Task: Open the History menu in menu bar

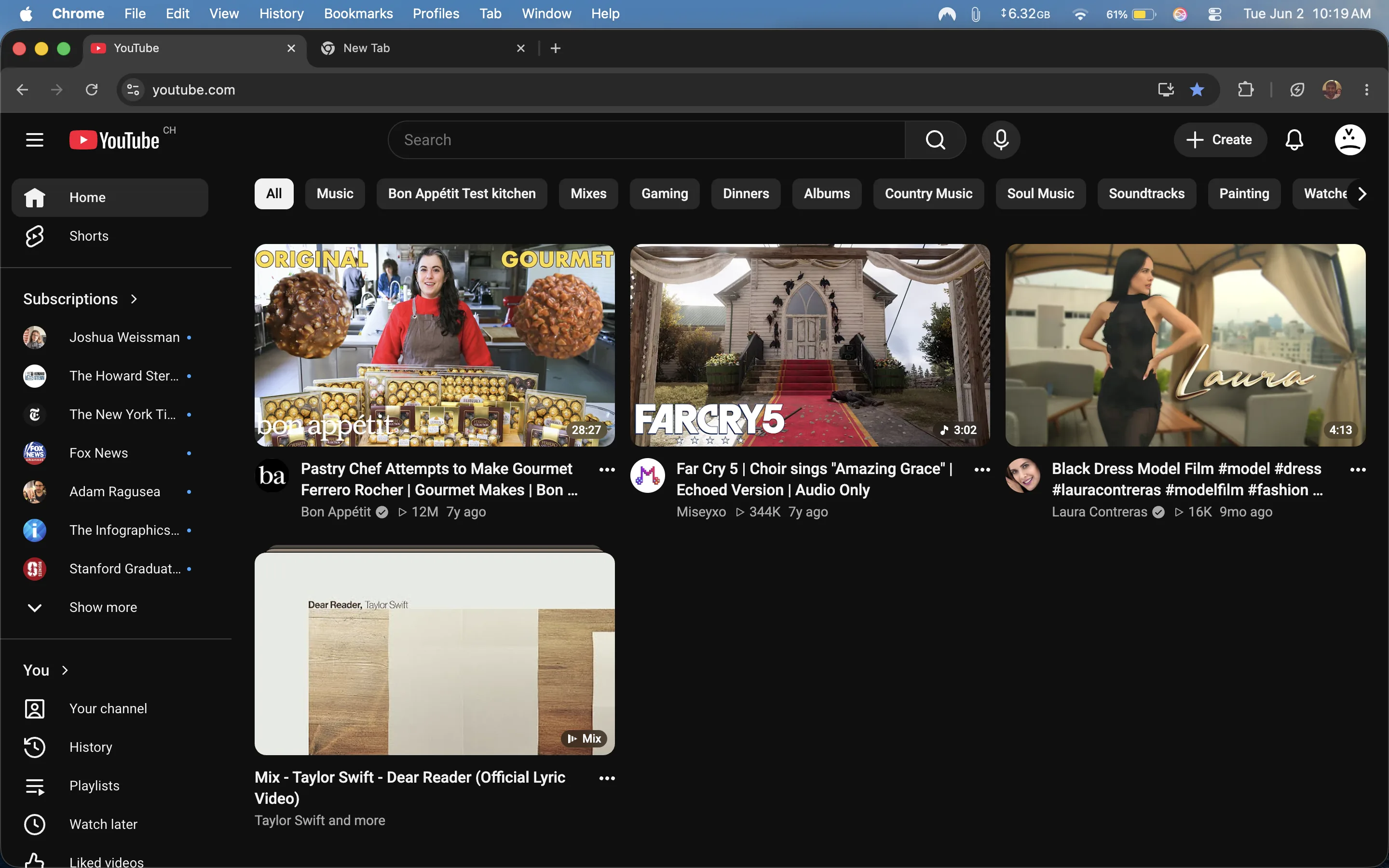Action: click(281, 14)
